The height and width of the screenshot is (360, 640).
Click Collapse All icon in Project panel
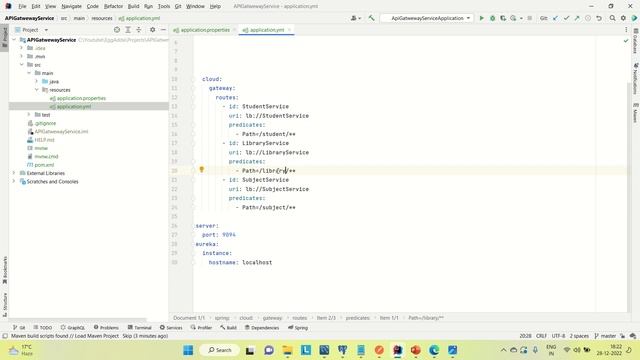(139, 30)
